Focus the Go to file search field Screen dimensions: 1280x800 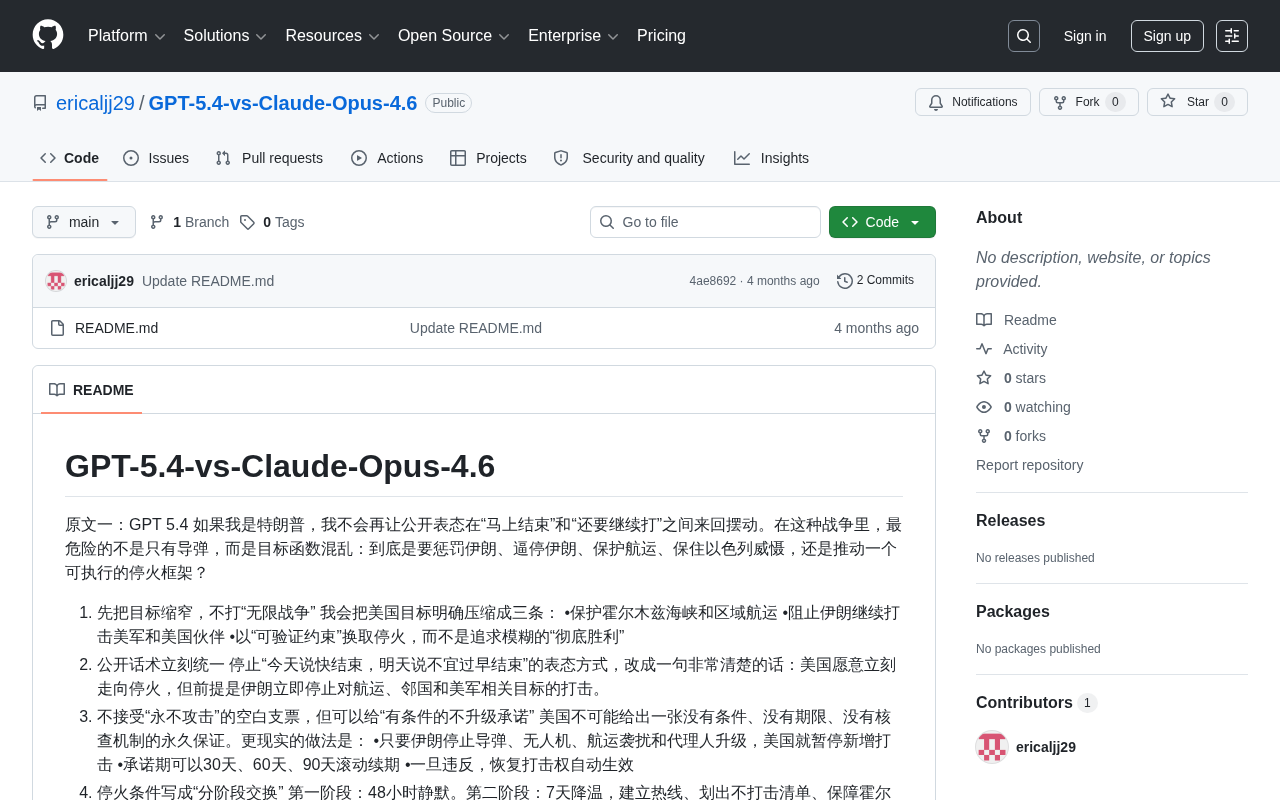coord(705,222)
